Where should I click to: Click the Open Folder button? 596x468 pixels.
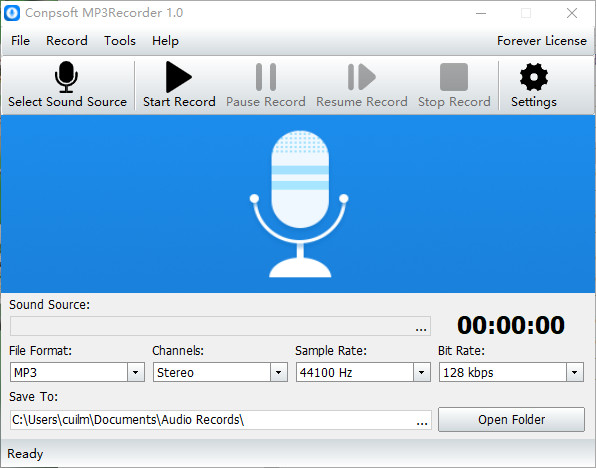511,420
